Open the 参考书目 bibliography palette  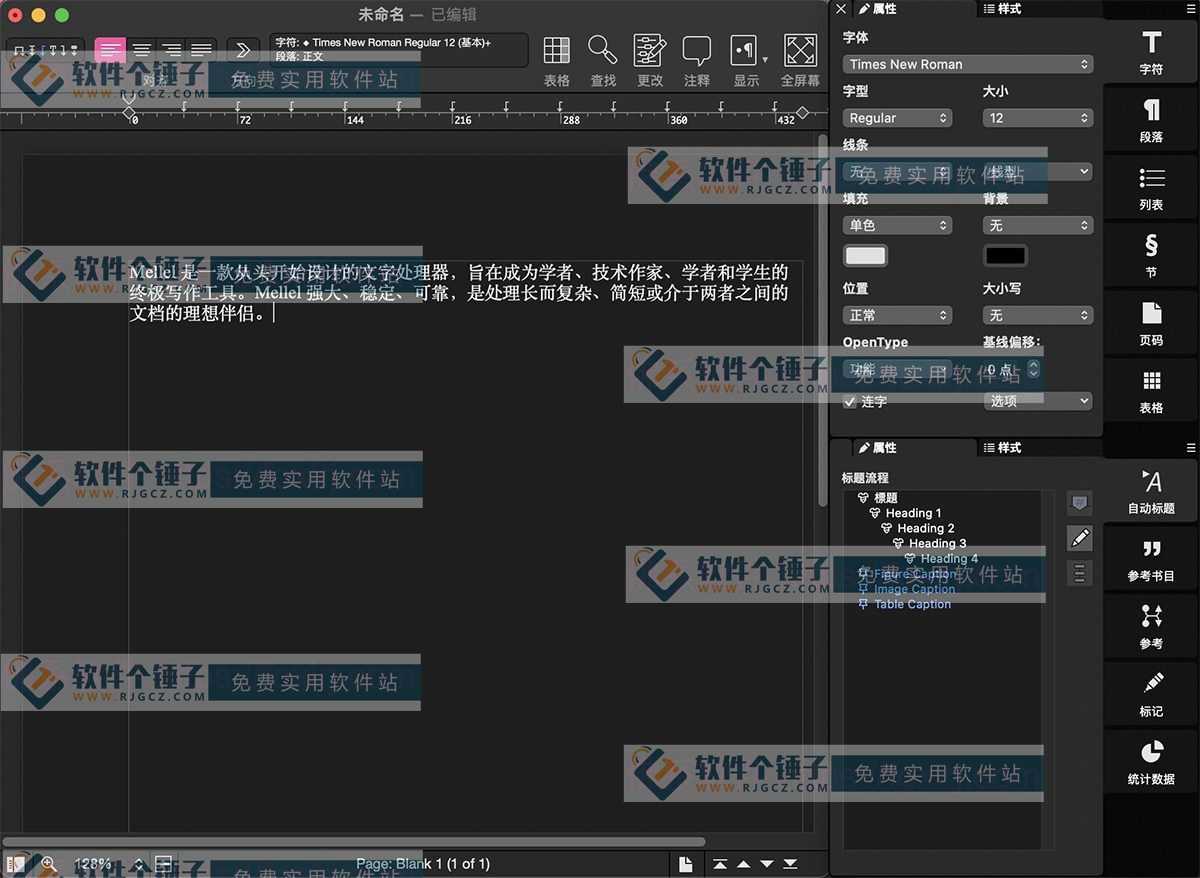click(x=1151, y=560)
